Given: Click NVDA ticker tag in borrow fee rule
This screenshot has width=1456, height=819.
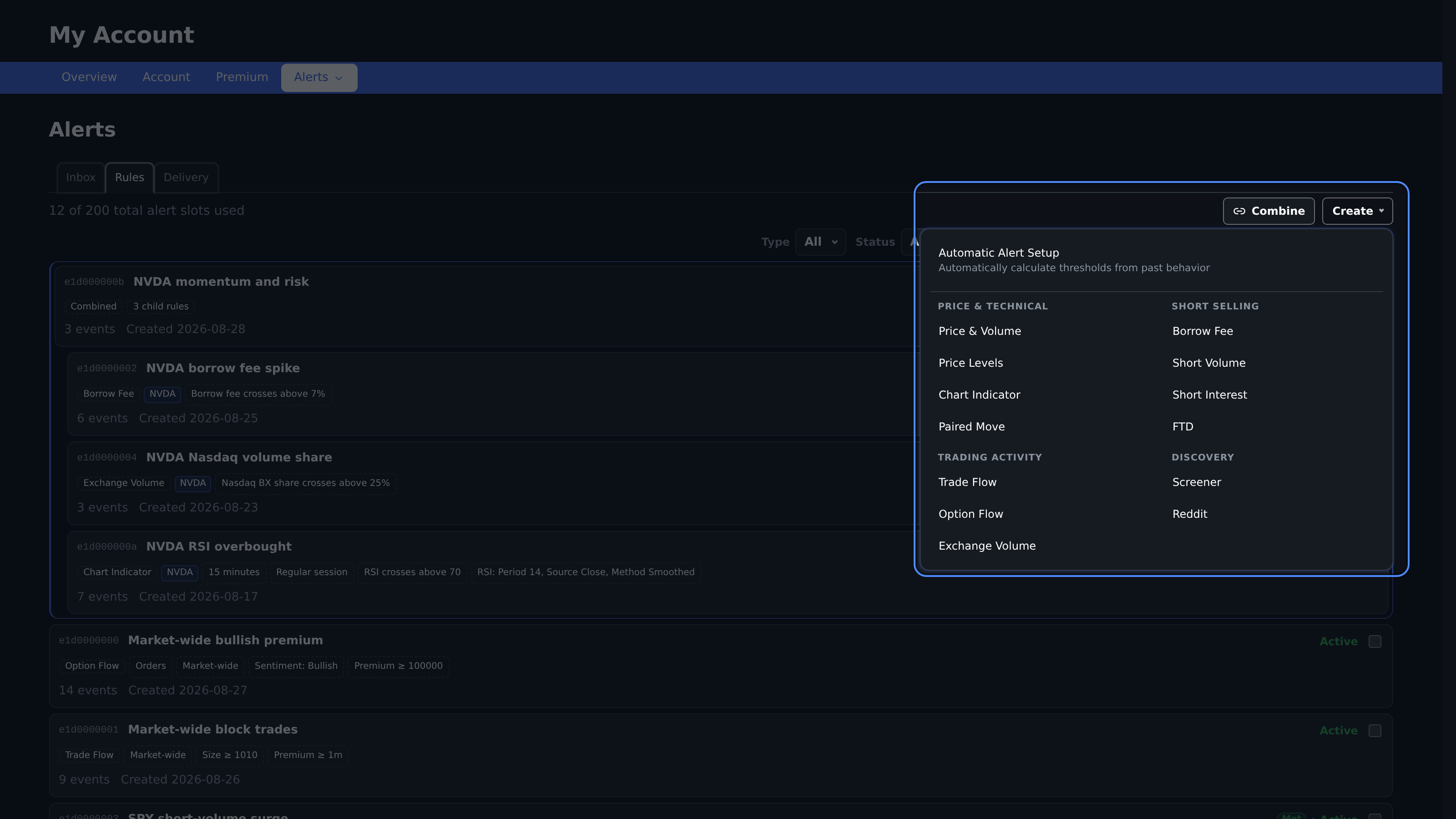Looking at the screenshot, I should 162,394.
